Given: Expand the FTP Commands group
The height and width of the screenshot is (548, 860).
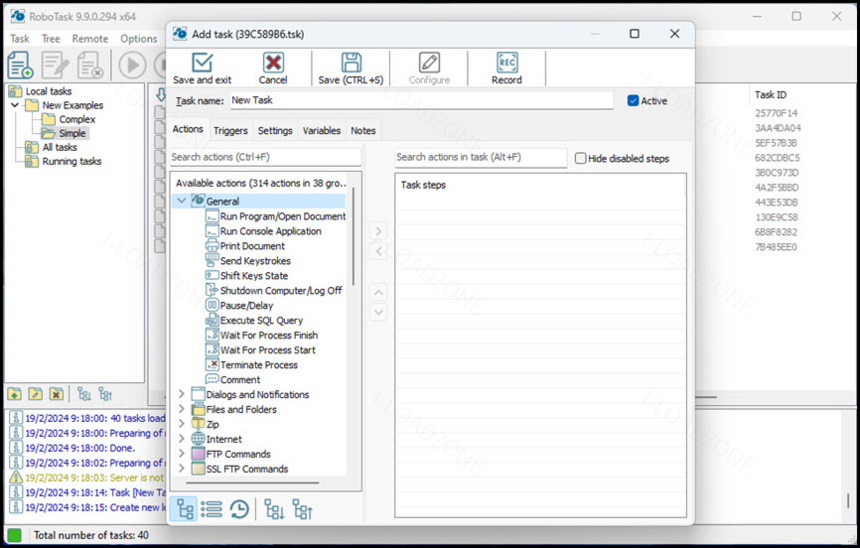Looking at the screenshot, I should (x=182, y=453).
